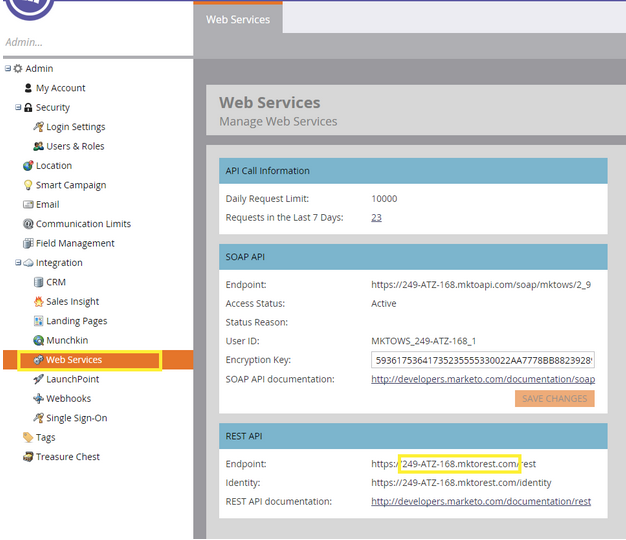Click the Integration cloud icon
Image resolution: width=626 pixels, height=540 pixels.
tap(28, 263)
